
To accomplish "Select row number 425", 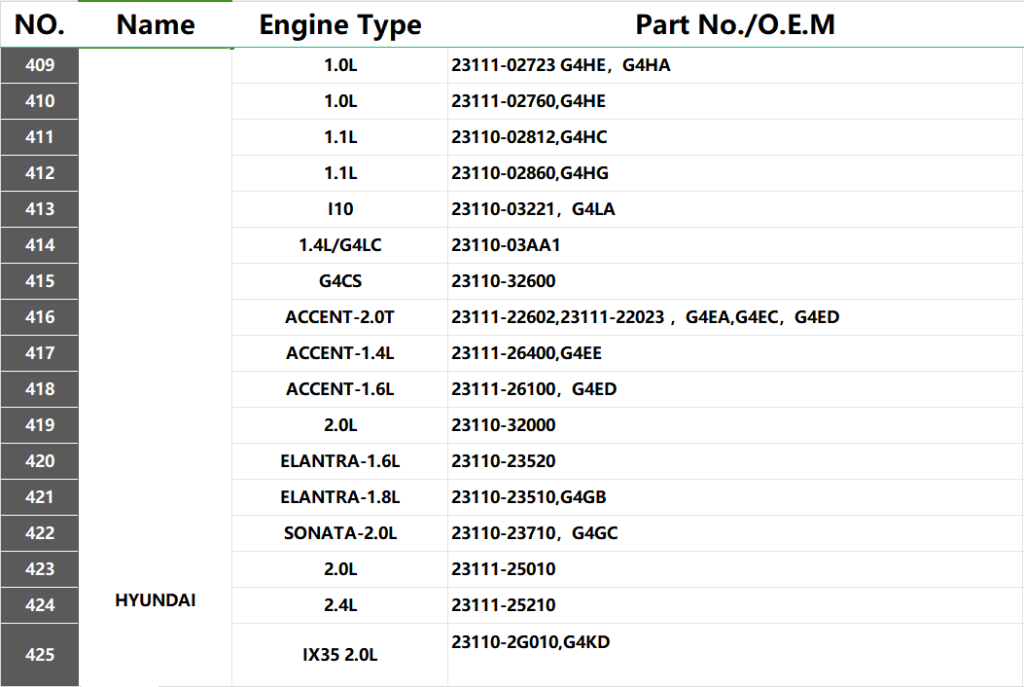I will (40, 654).
